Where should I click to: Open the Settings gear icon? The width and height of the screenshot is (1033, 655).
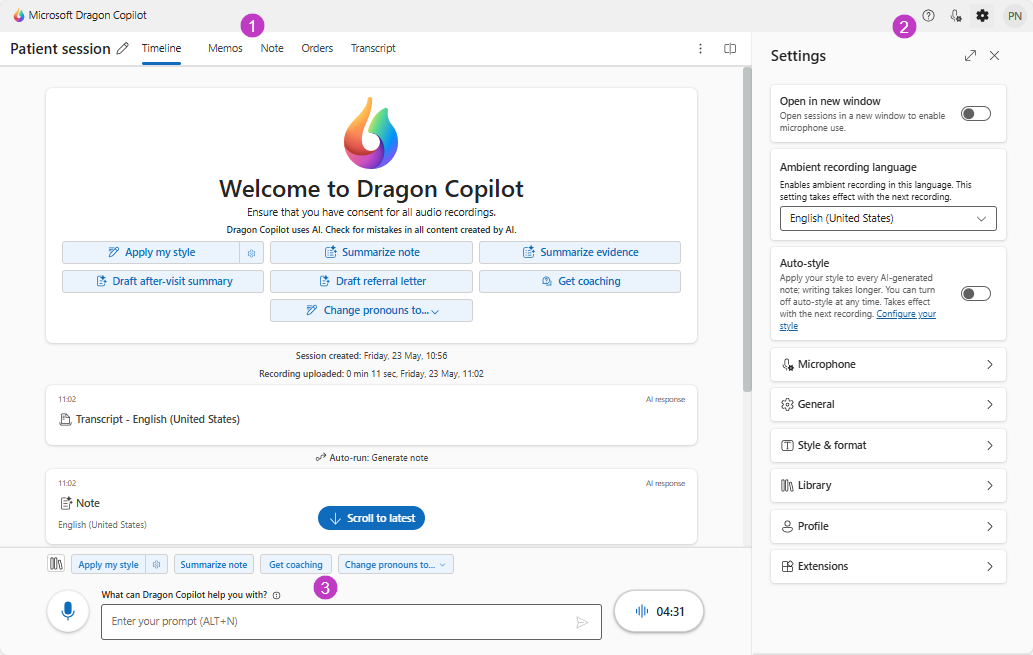(x=982, y=15)
